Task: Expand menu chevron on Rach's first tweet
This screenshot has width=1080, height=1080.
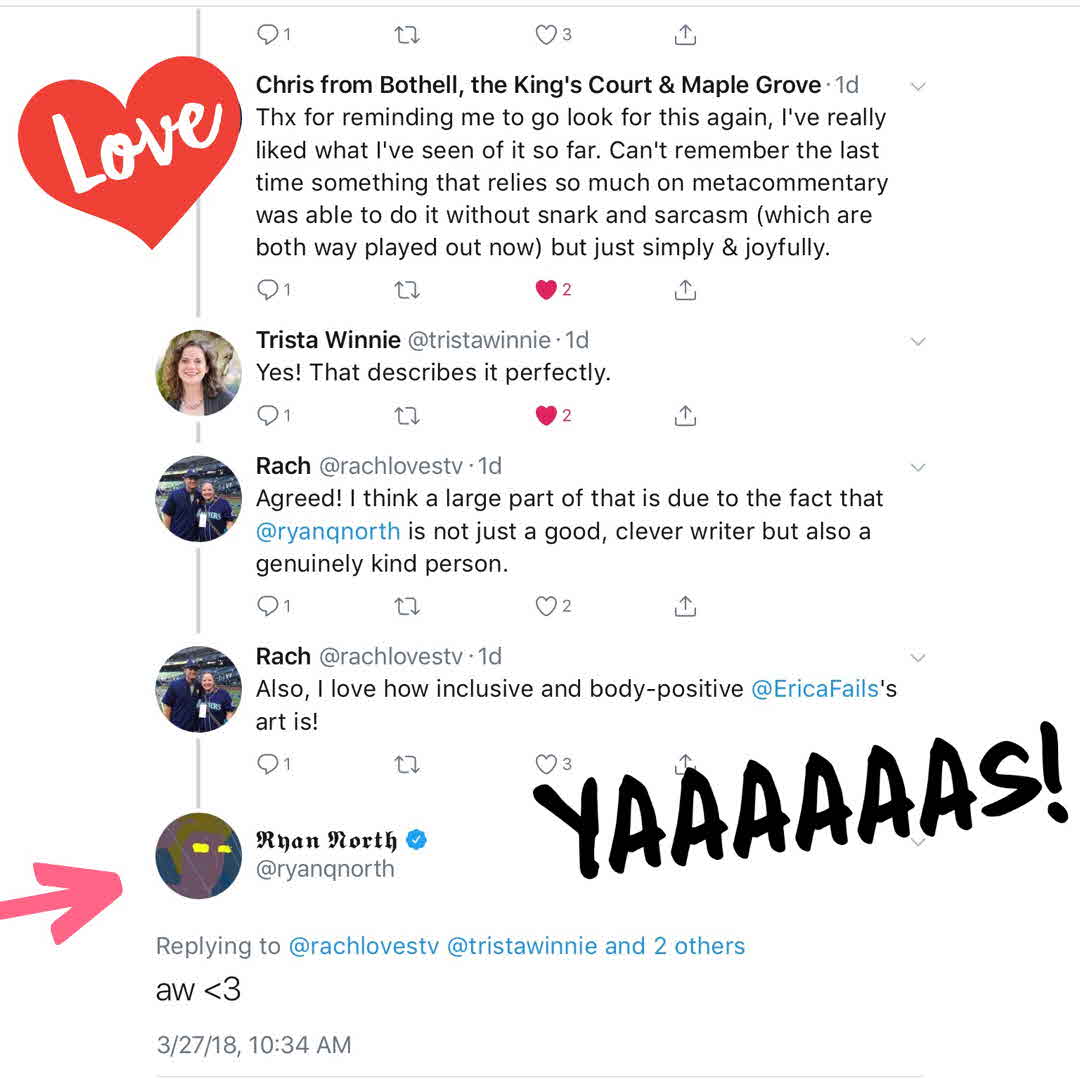Action: pos(917,467)
